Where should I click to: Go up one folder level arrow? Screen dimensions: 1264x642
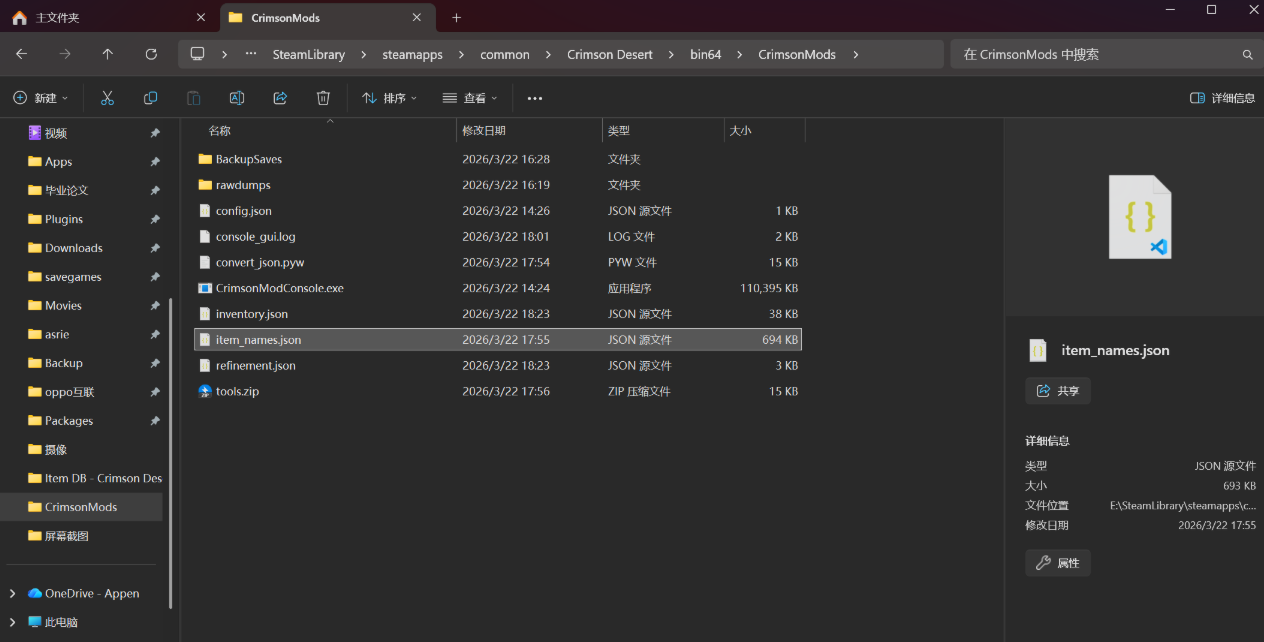tap(108, 54)
